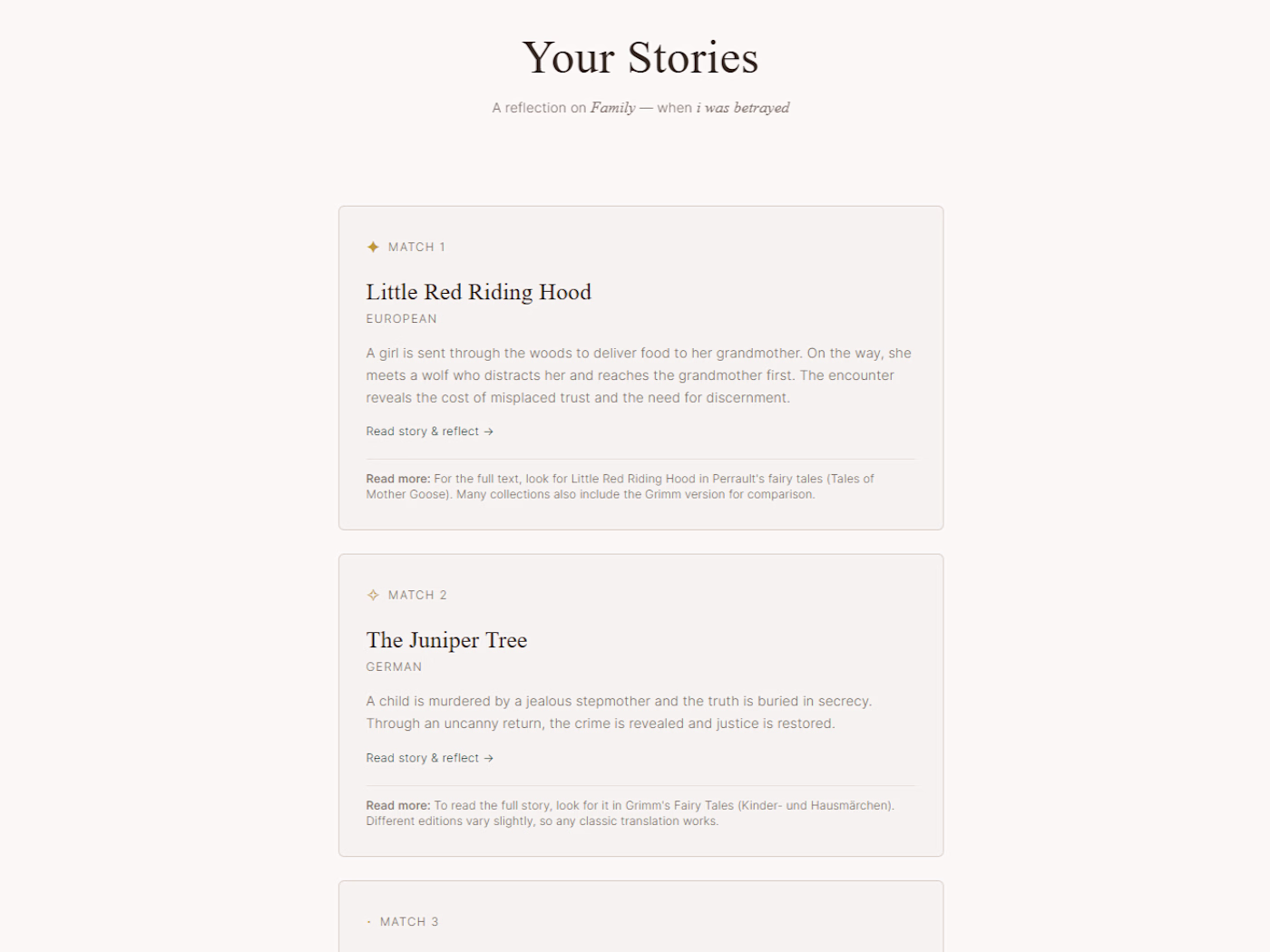Image resolution: width=1270 pixels, height=952 pixels.
Task: Click the small dot icon beside Match 3
Action: click(369, 922)
